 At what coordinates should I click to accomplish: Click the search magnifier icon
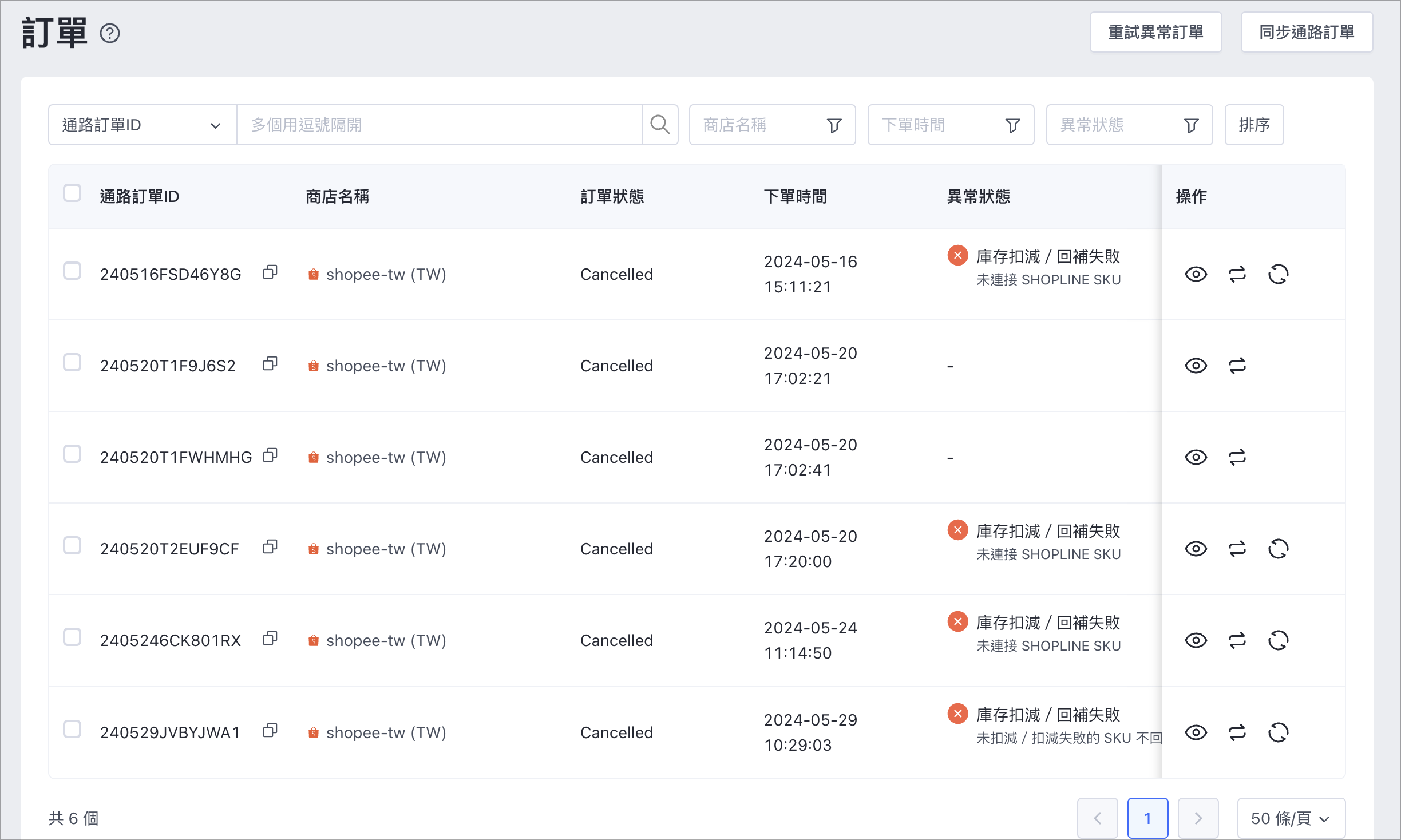point(660,125)
